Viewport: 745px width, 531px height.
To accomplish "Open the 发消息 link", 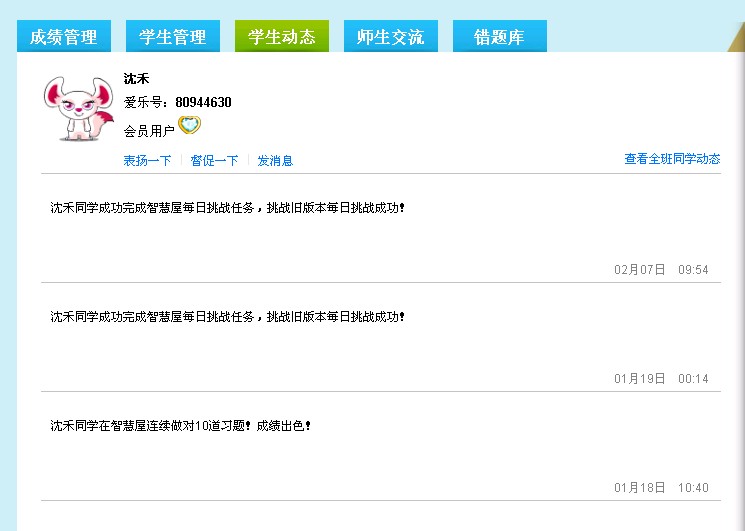I will click(x=275, y=160).
